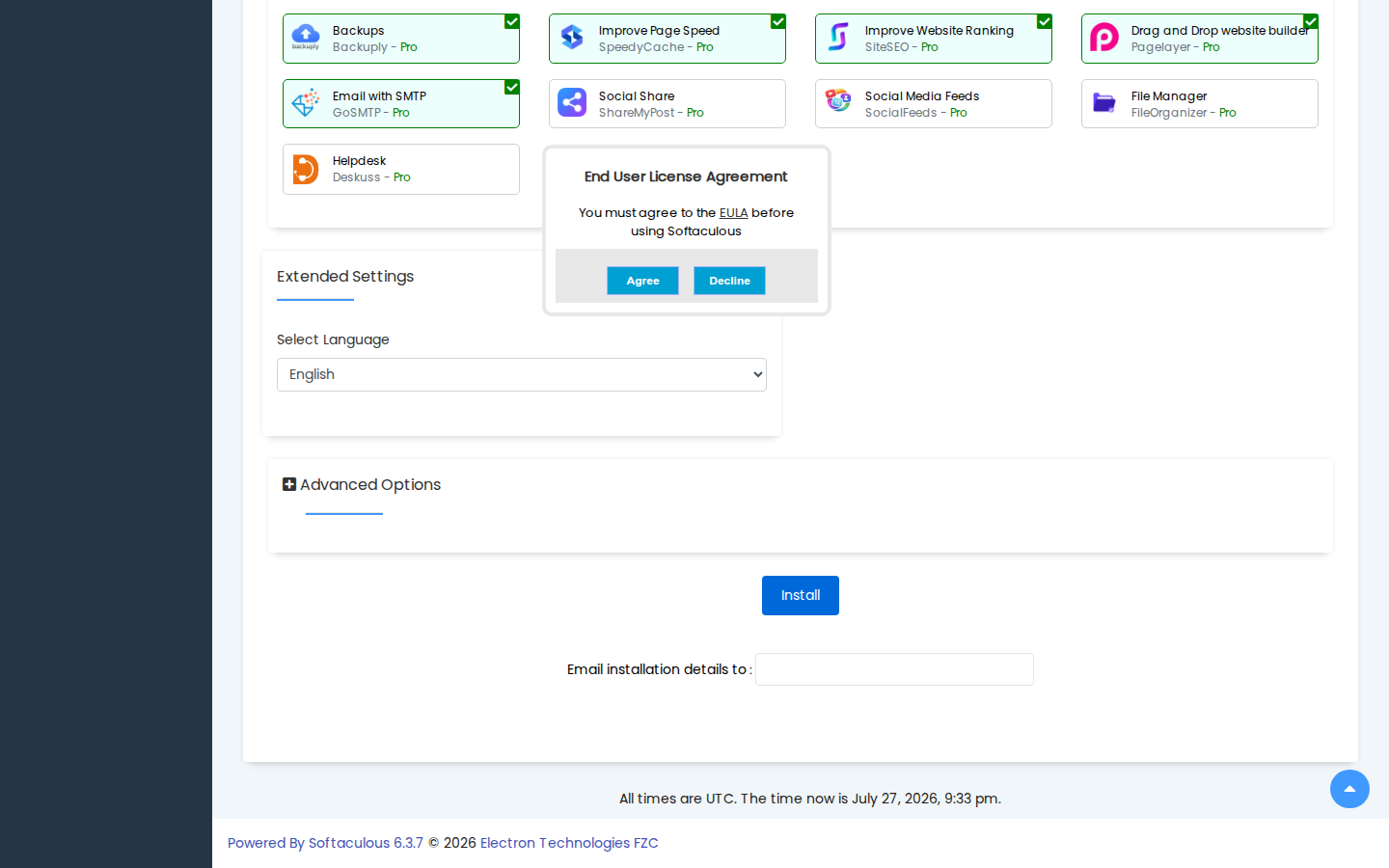Uncheck the Email with SMTP checkbox
The height and width of the screenshot is (868, 1389).
(x=512, y=87)
